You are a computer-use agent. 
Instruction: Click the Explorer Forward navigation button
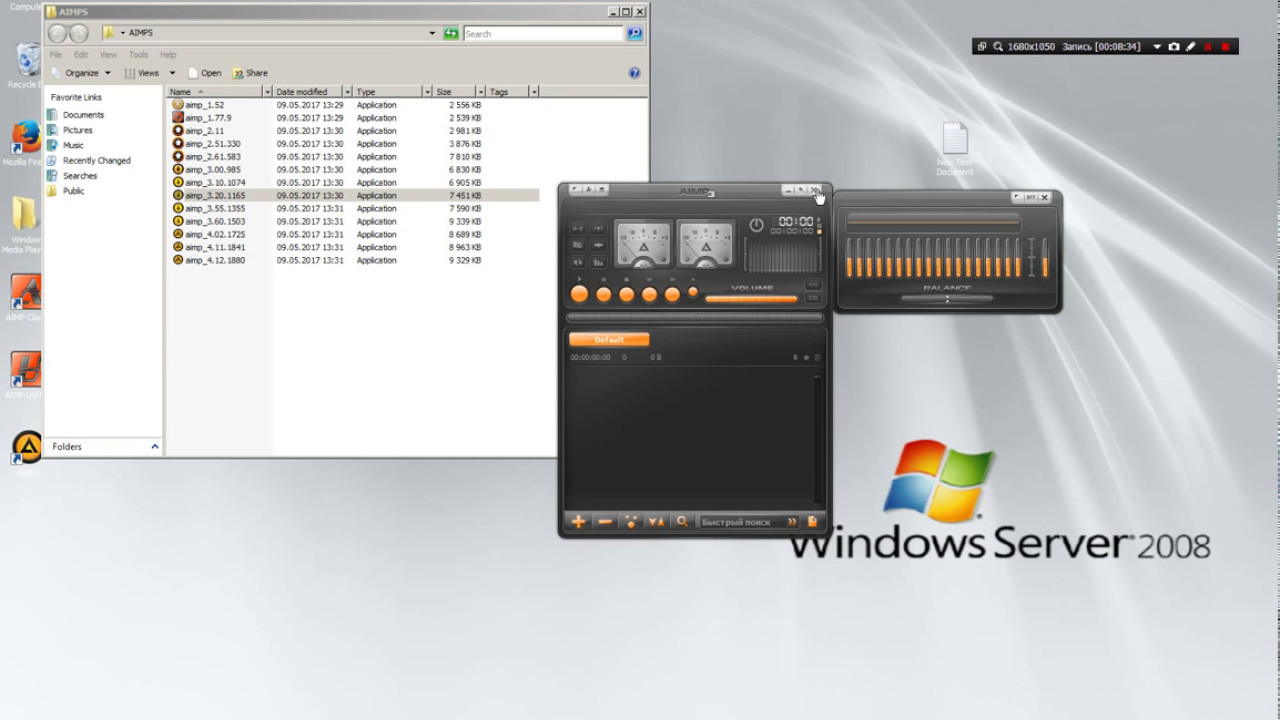pos(79,34)
